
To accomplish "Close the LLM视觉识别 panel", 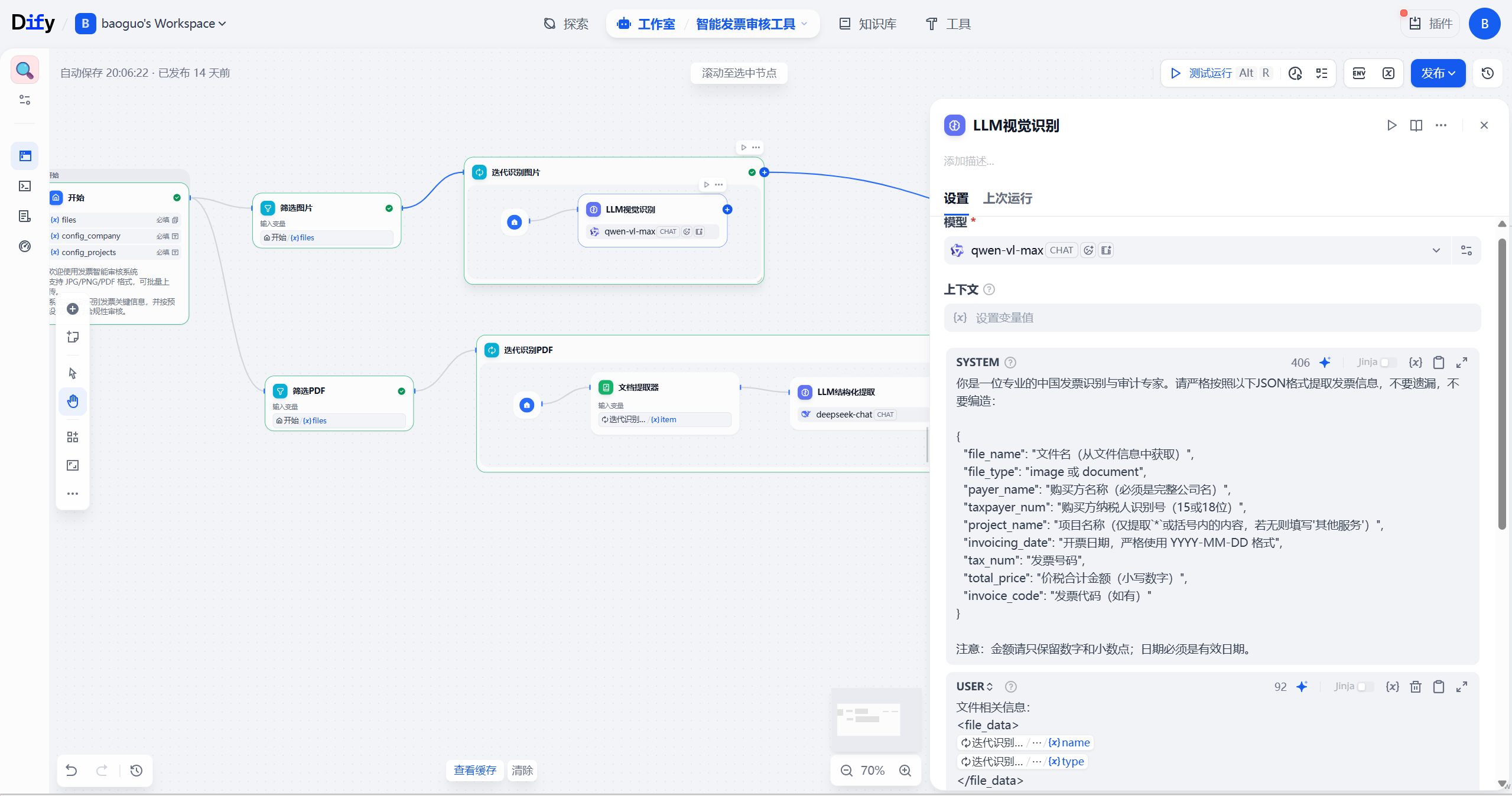I will pyautogui.click(x=1484, y=125).
